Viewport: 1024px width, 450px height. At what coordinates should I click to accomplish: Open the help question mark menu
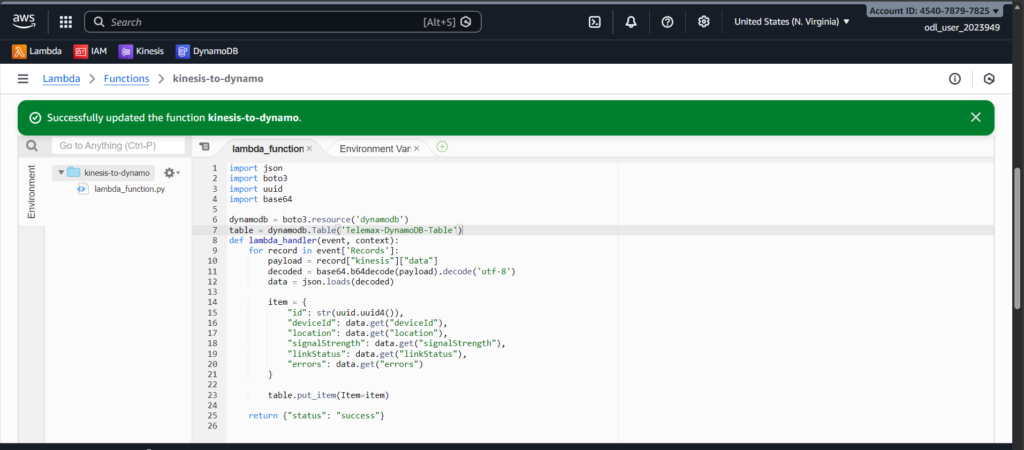668,22
